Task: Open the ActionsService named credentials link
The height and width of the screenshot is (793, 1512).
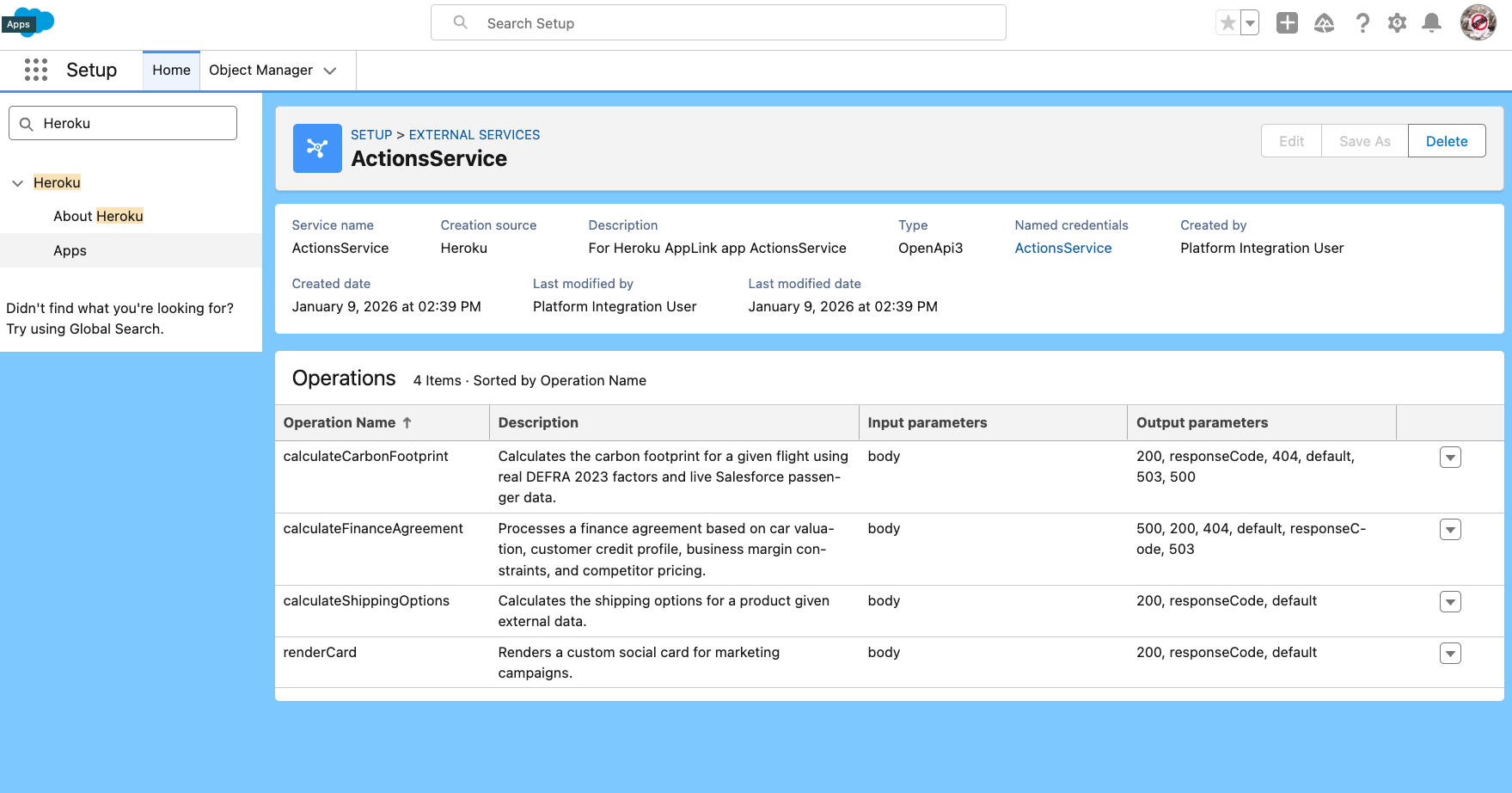Action: tap(1063, 248)
